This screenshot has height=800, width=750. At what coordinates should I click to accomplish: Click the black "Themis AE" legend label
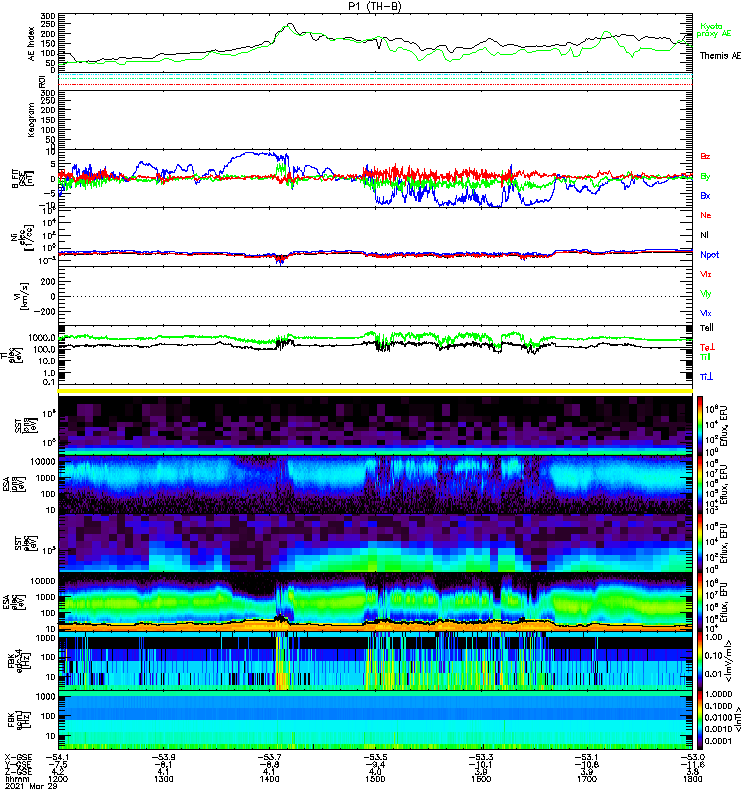click(x=720, y=56)
